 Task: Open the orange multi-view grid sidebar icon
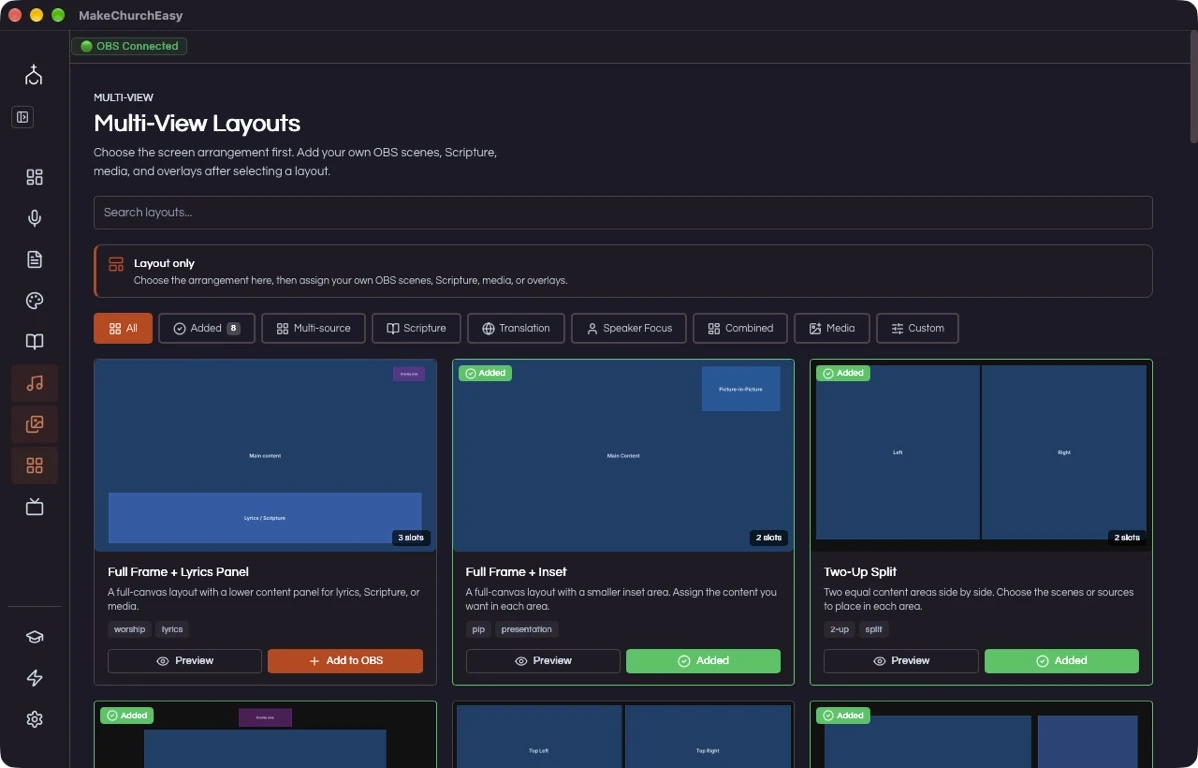tap(34, 465)
